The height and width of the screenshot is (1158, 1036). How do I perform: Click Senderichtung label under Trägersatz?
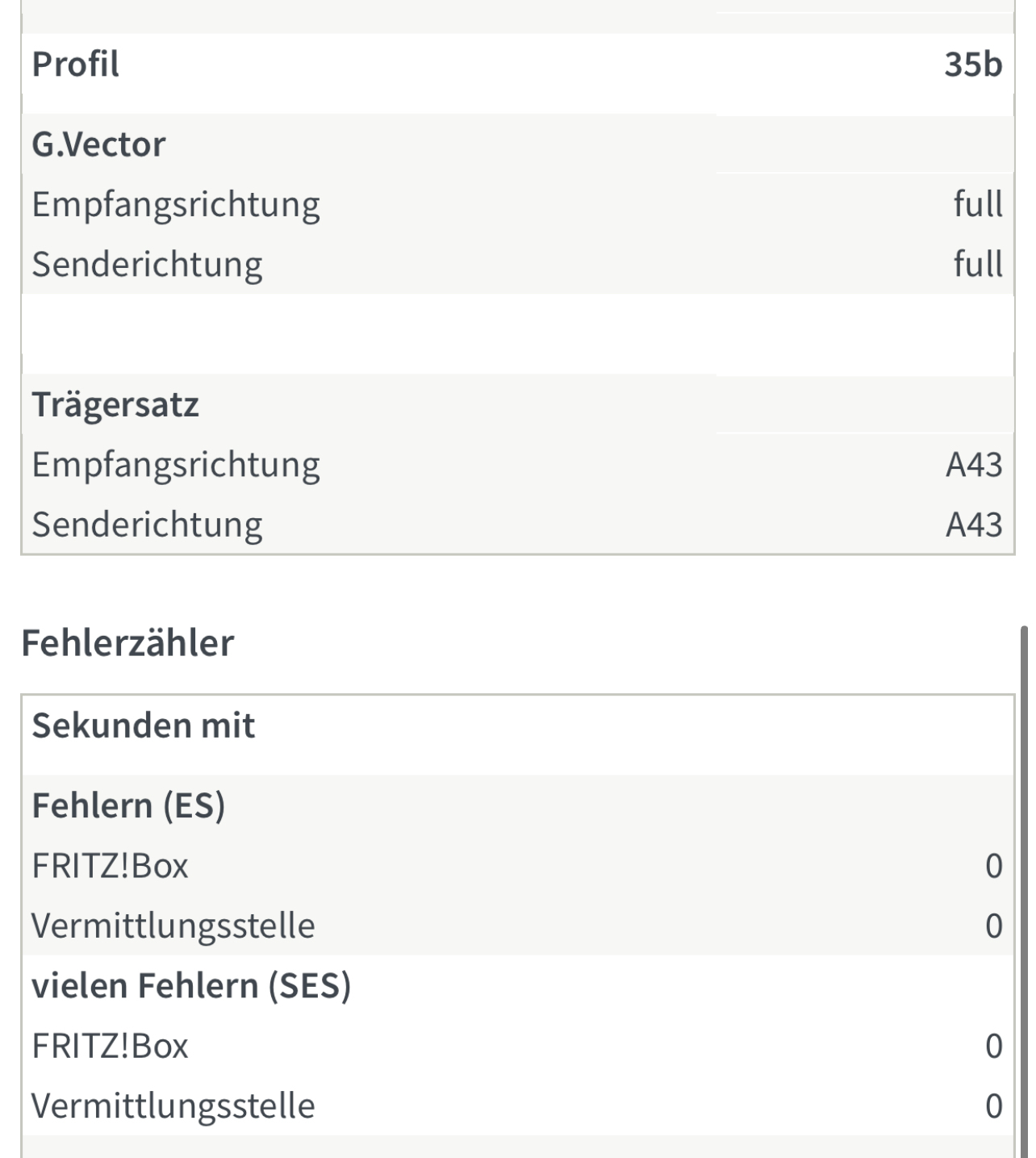coord(147,525)
